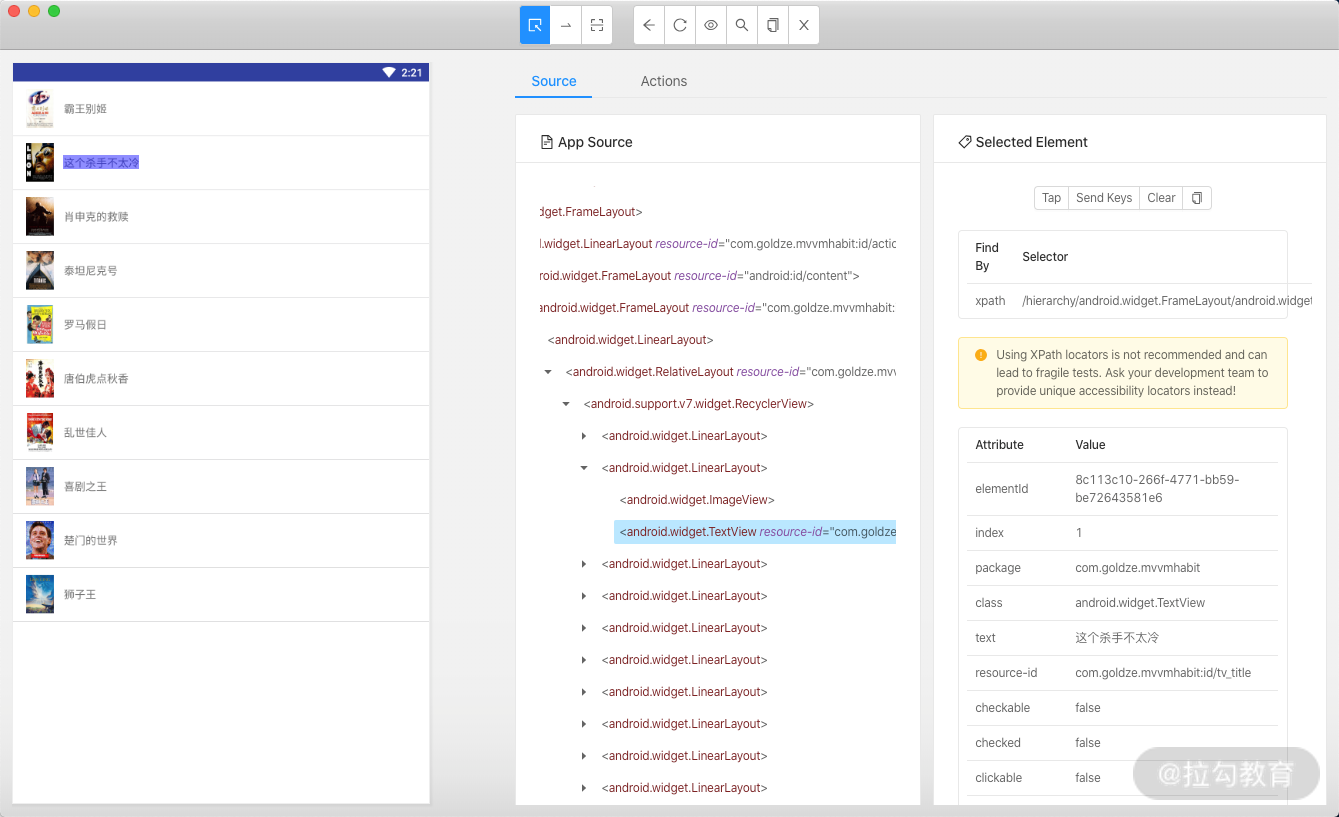Tap 肖申克的救赎 title in the list
This screenshot has height=817, width=1339.
click(96, 217)
